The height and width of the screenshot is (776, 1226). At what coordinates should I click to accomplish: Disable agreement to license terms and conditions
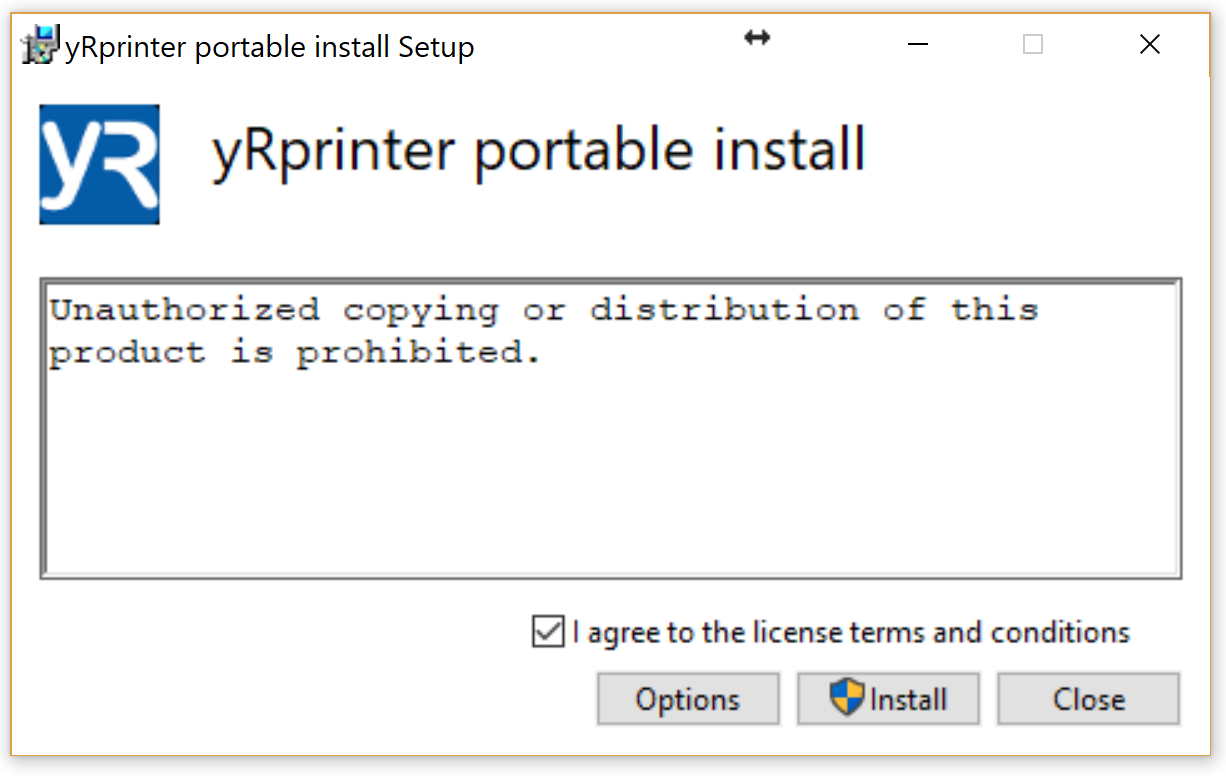click(549, 632)
